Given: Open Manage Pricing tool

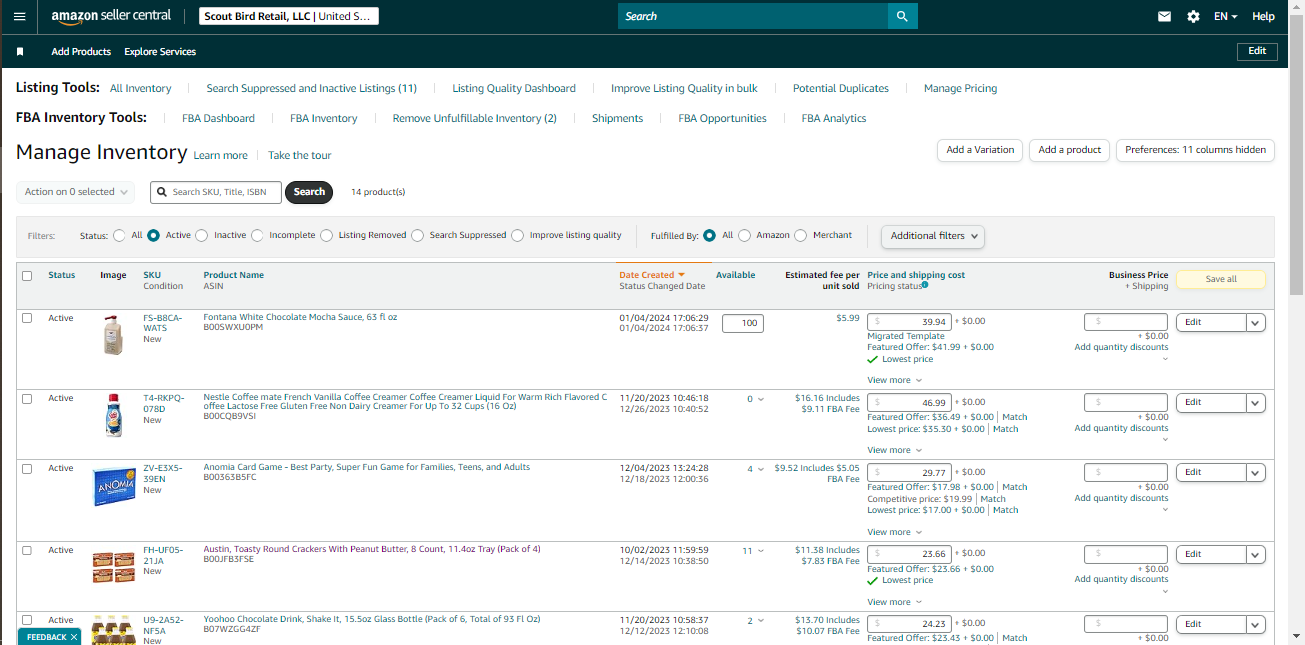Looking at the screenshot, I should click(x=960, y=88).
